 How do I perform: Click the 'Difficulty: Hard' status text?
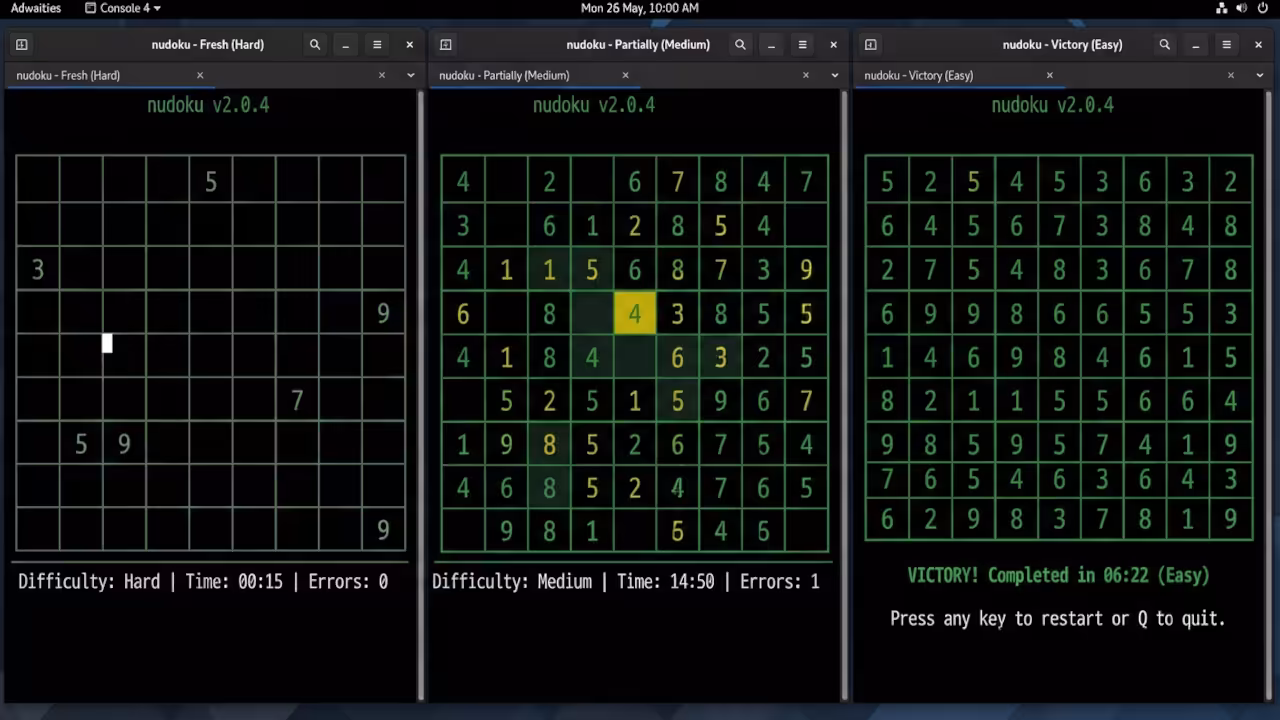(x=89, y=582)
